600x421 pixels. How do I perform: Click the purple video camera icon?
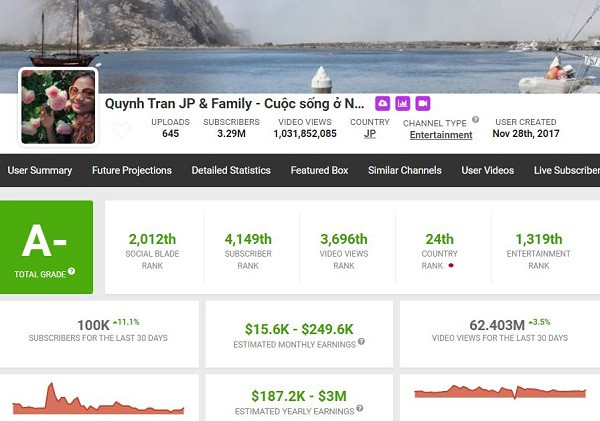coord(422,103)
